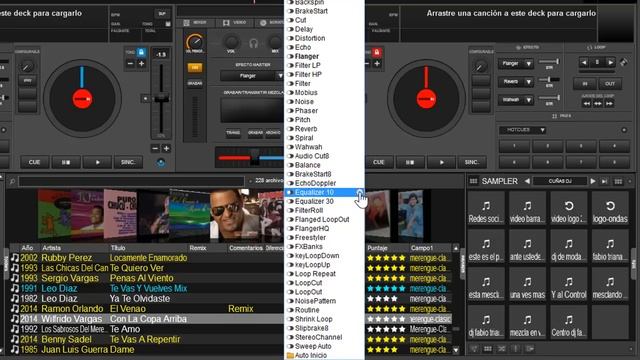
Task: Click the orange ON button in mixer
Action: click(195, 67)
